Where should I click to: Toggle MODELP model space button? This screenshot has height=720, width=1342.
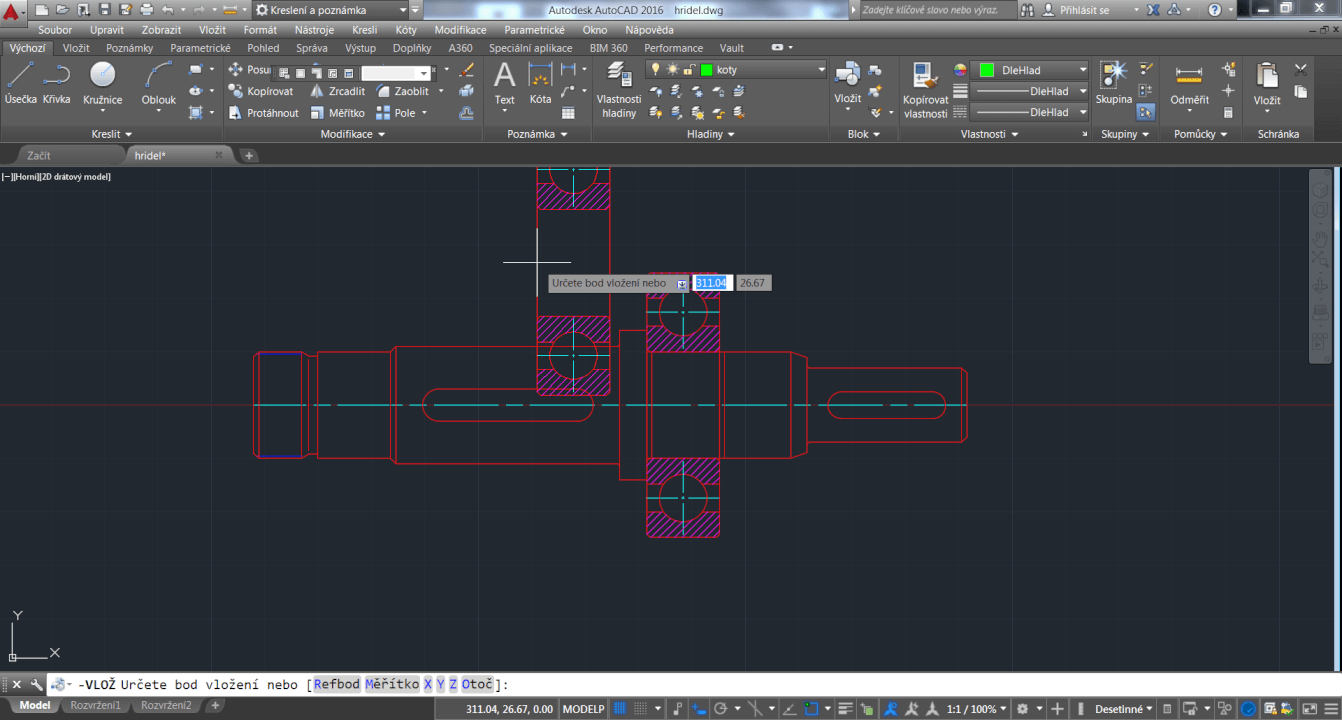click(584, 709)
